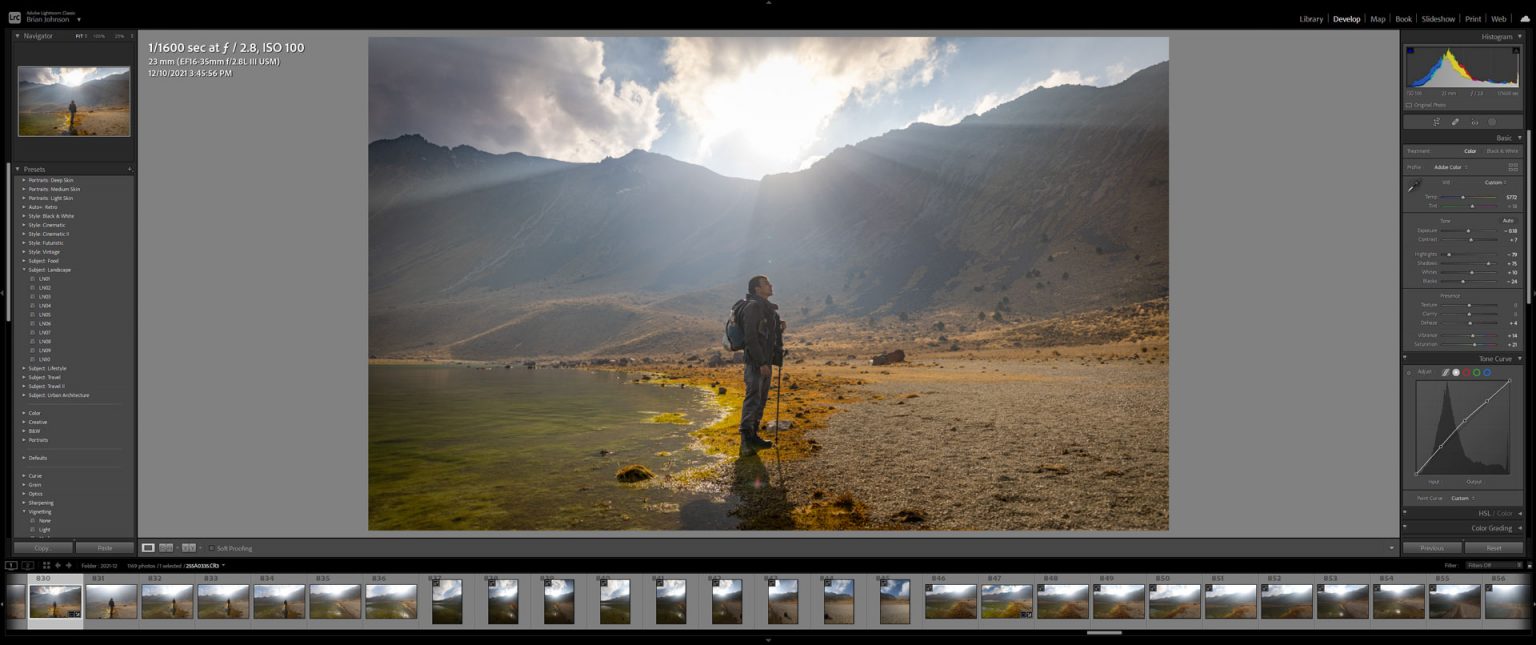Click the Loupe view icon
This screenshot has height=645, width=1536.
click(x=147, y=548)
